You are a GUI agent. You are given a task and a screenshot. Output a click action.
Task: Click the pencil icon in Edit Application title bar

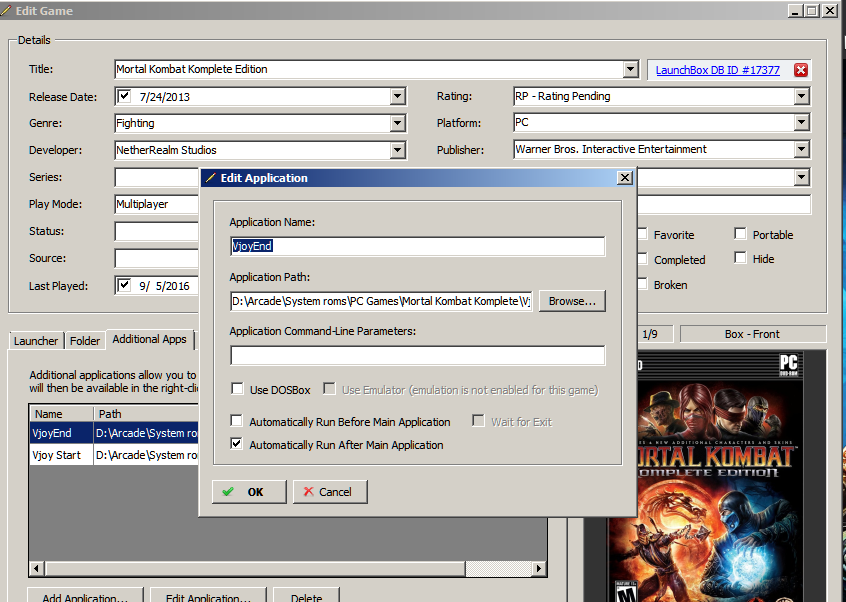click(x=210, y=178)
